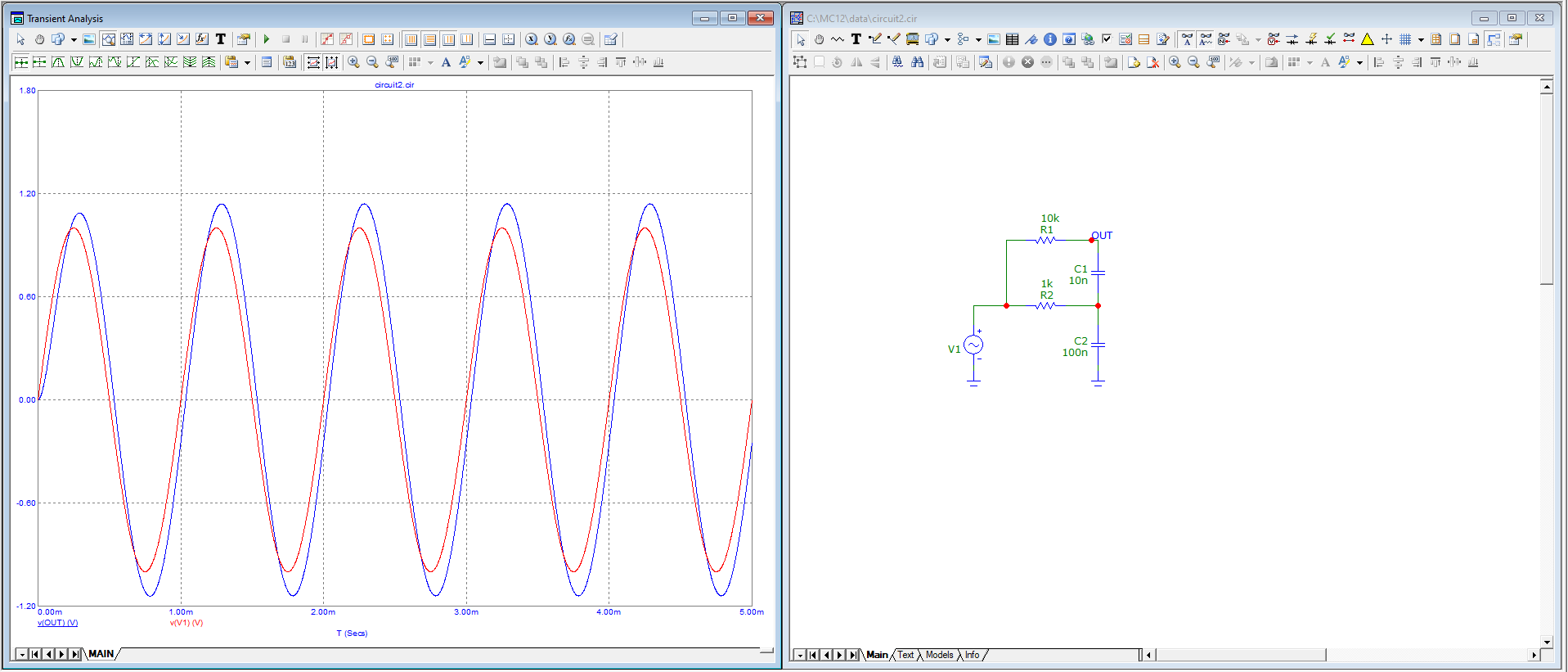Zoom in on the analysis plot
This screenshot has width=1568, height=672.
353,62
